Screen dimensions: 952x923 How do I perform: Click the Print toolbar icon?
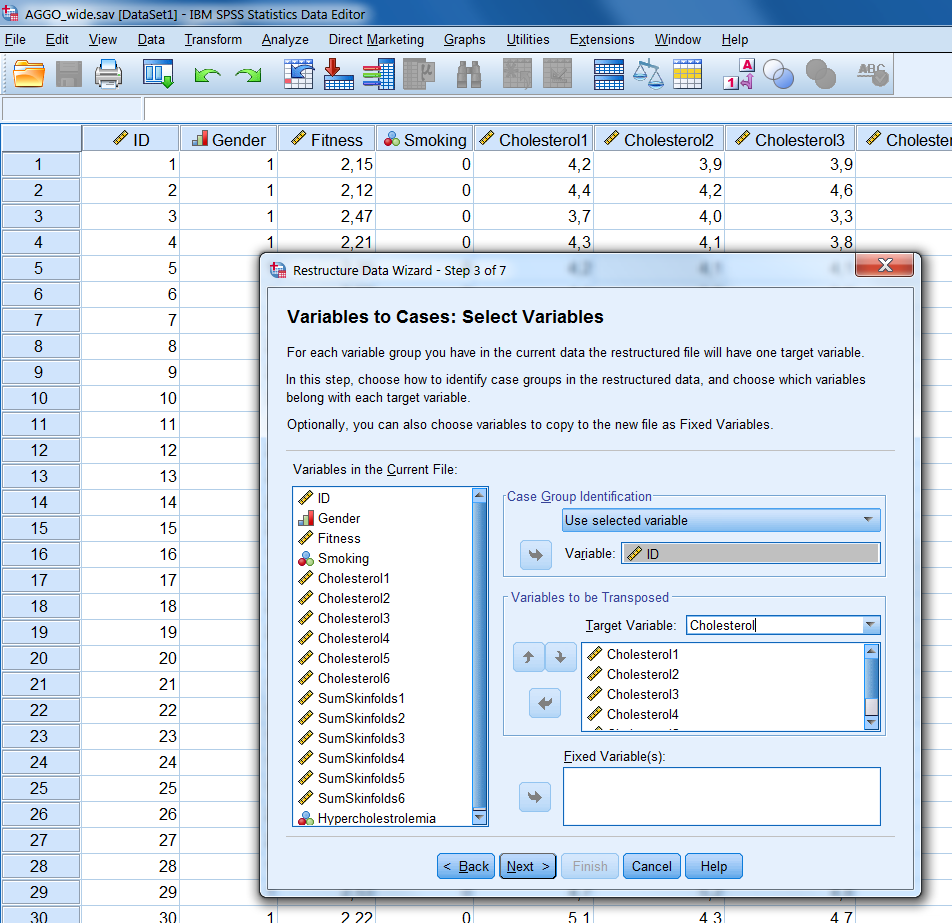click(106, 73)
